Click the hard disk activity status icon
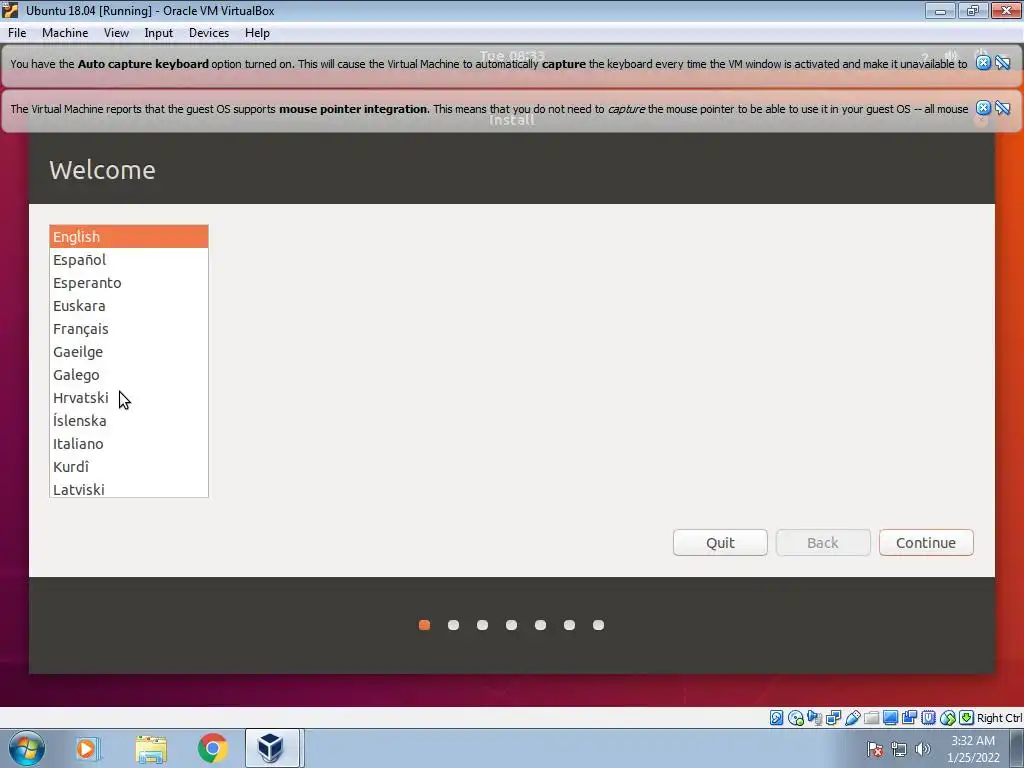 (776, 718)
